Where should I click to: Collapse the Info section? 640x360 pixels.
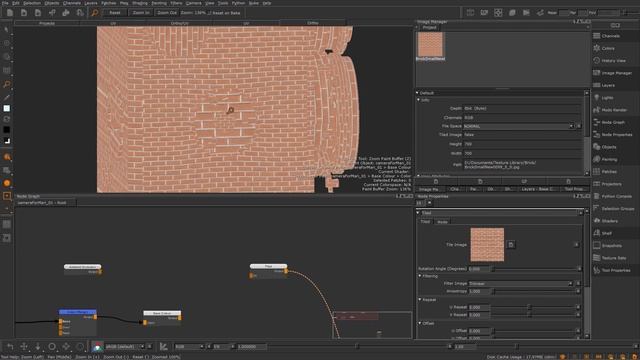tap(419, 100)
